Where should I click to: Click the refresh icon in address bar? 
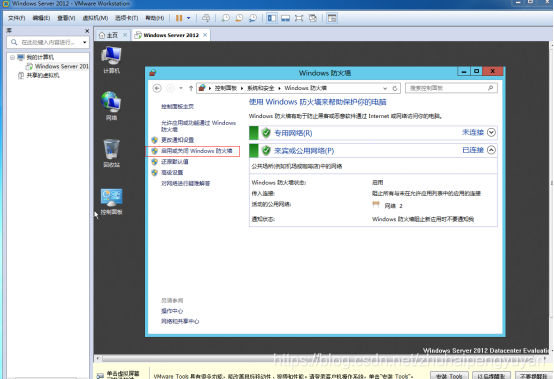click(x=395, y=88)
